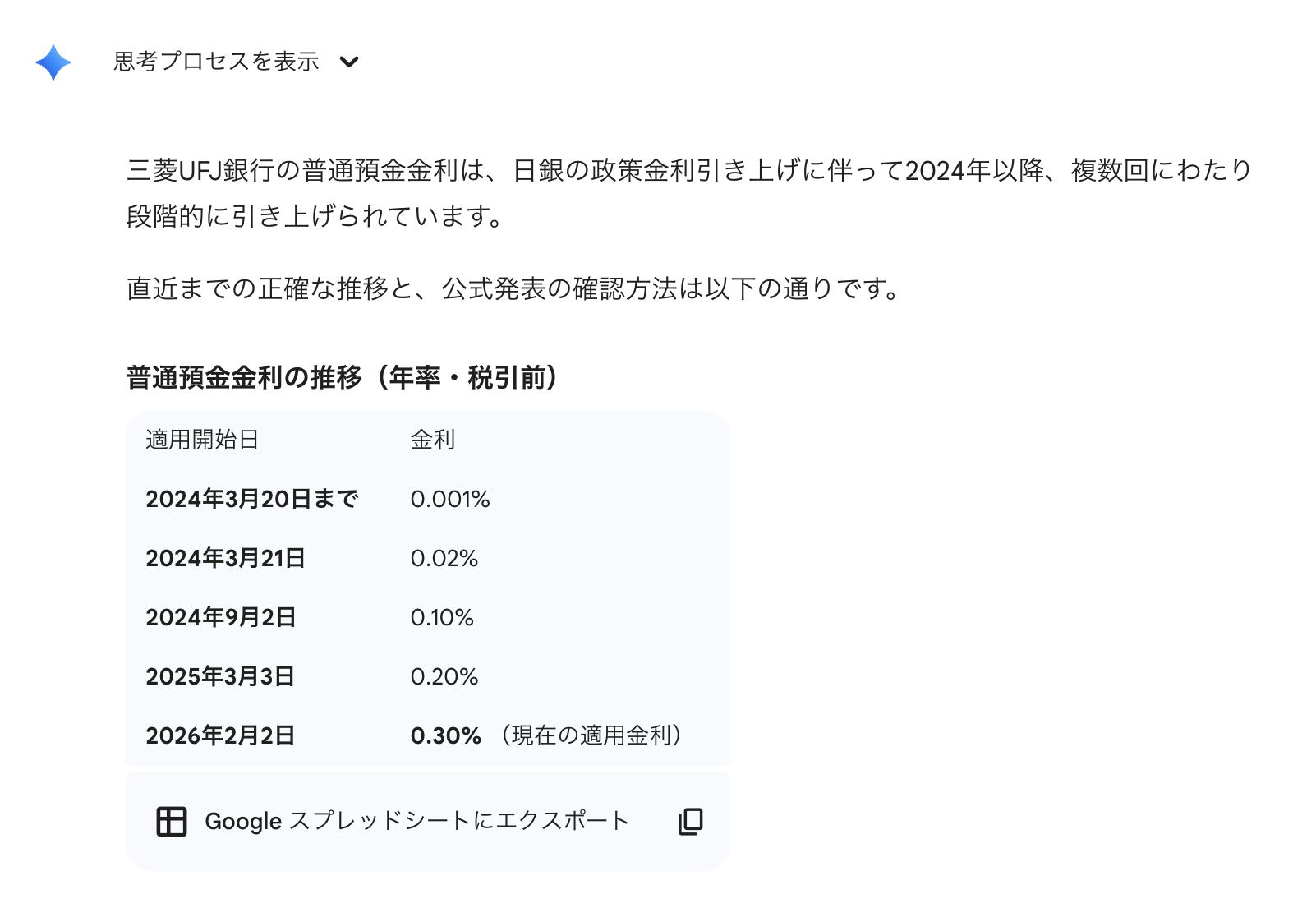Click the 0.20% rate value
Screen dimensions: 1316x922
point(444,676)
